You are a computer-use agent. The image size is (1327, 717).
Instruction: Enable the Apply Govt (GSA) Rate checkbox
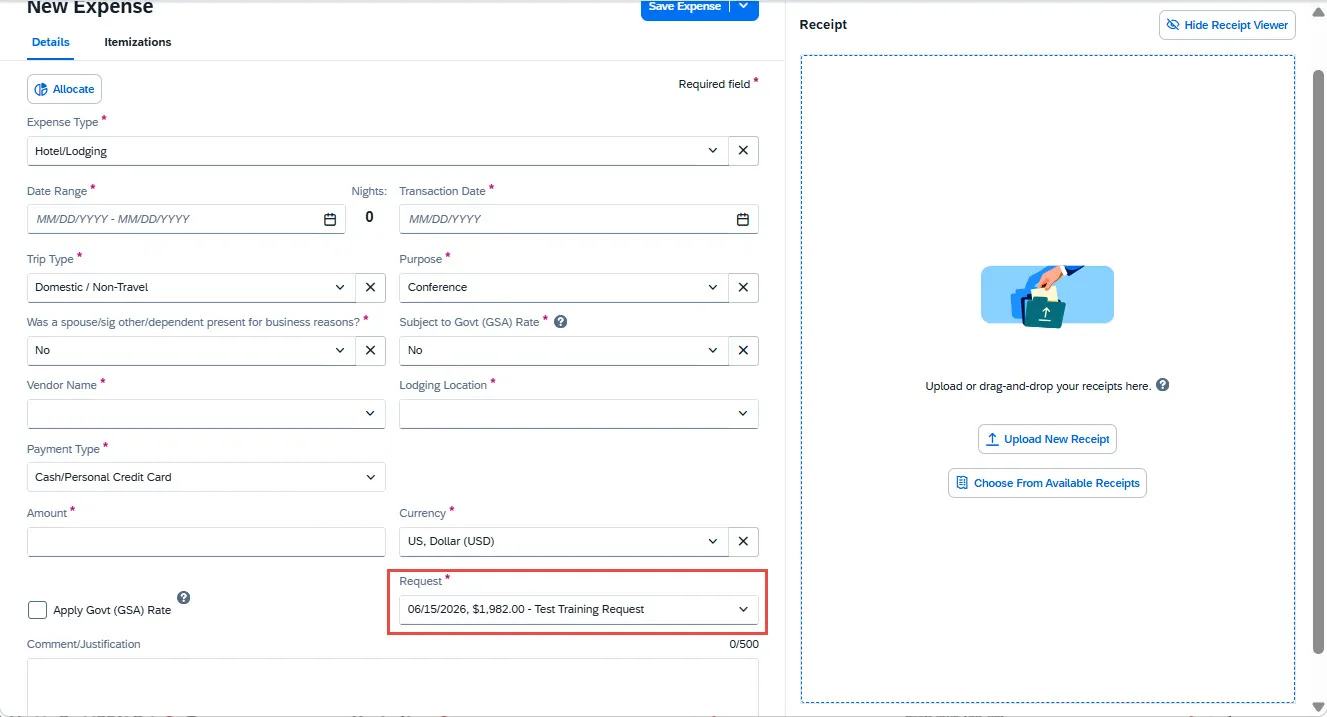click(x=37, y=610)
